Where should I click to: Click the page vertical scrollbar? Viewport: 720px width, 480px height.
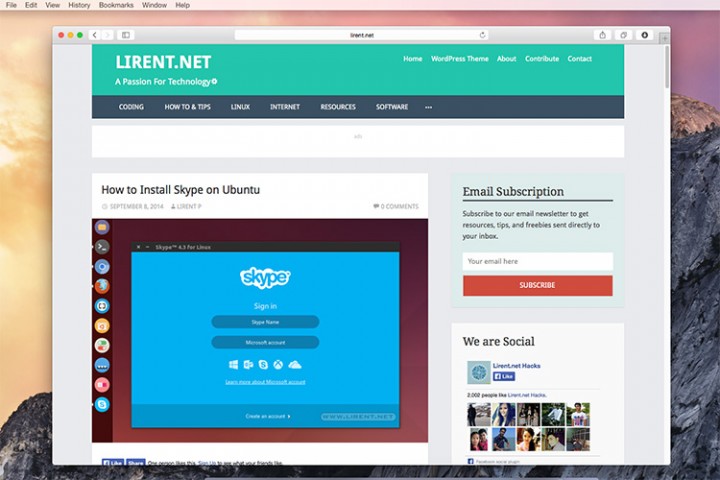coord(667,68)
